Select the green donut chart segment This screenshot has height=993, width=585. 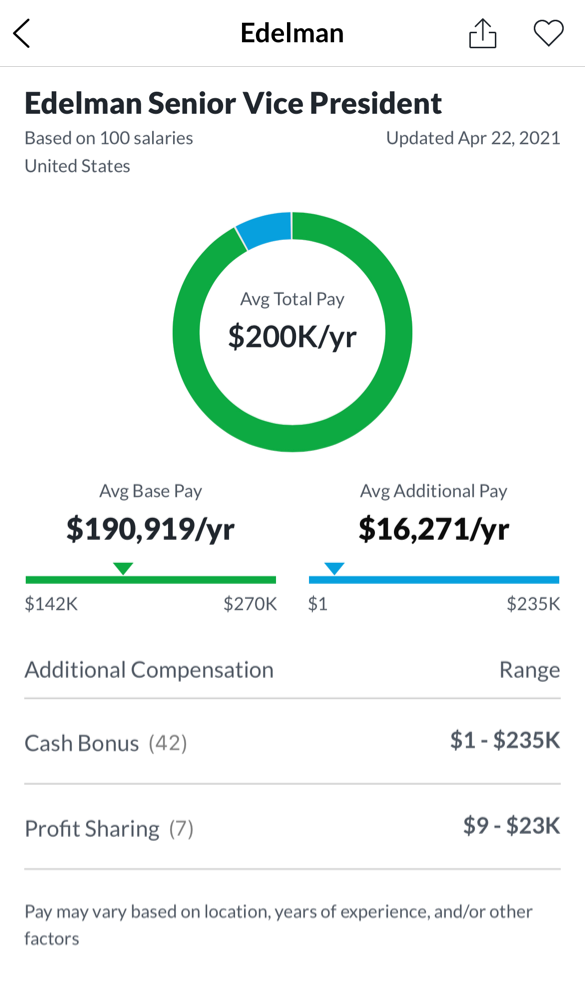(x=292, y=435)
